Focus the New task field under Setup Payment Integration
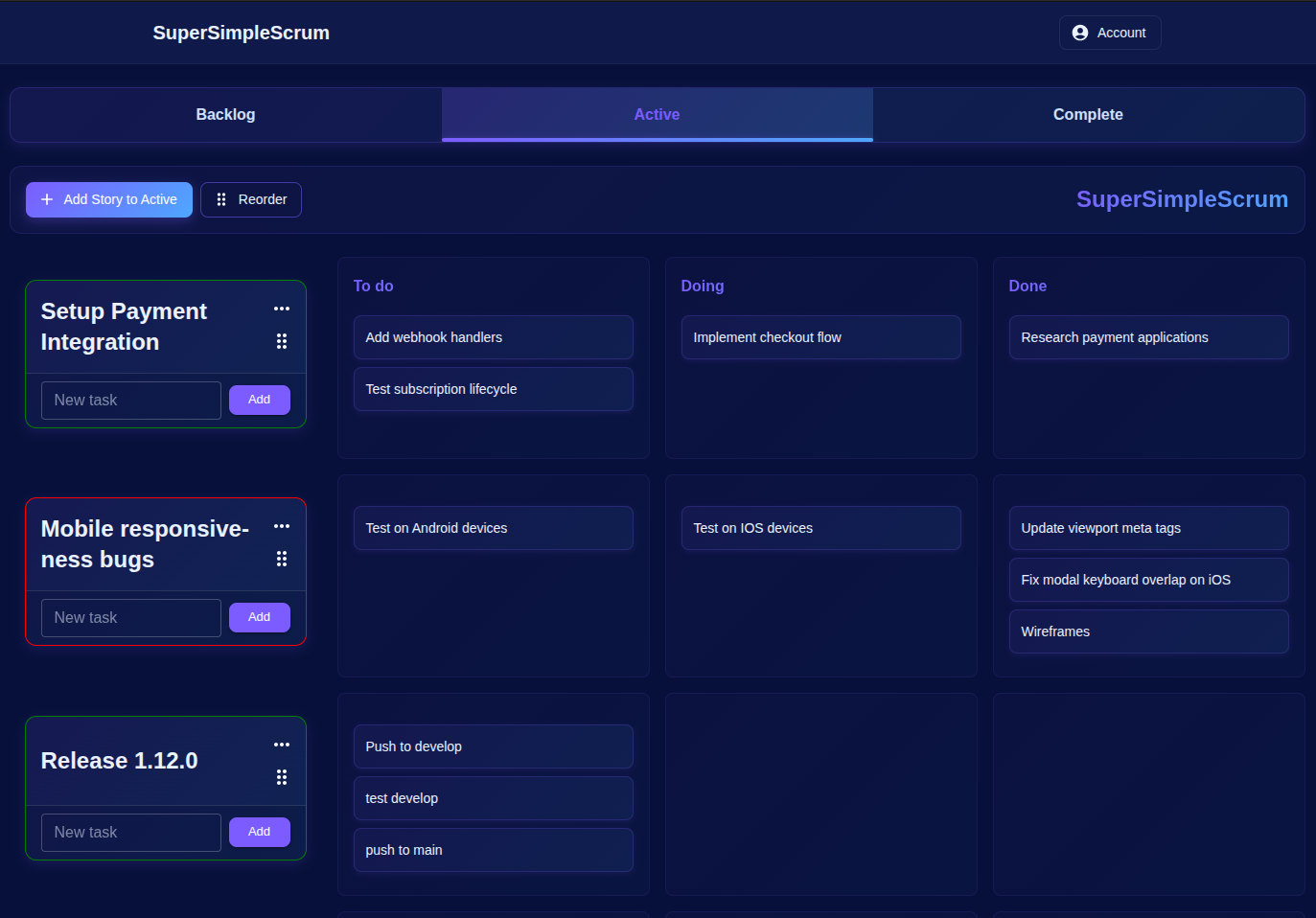Screen dimensions: 1316x918 point(130,400)
